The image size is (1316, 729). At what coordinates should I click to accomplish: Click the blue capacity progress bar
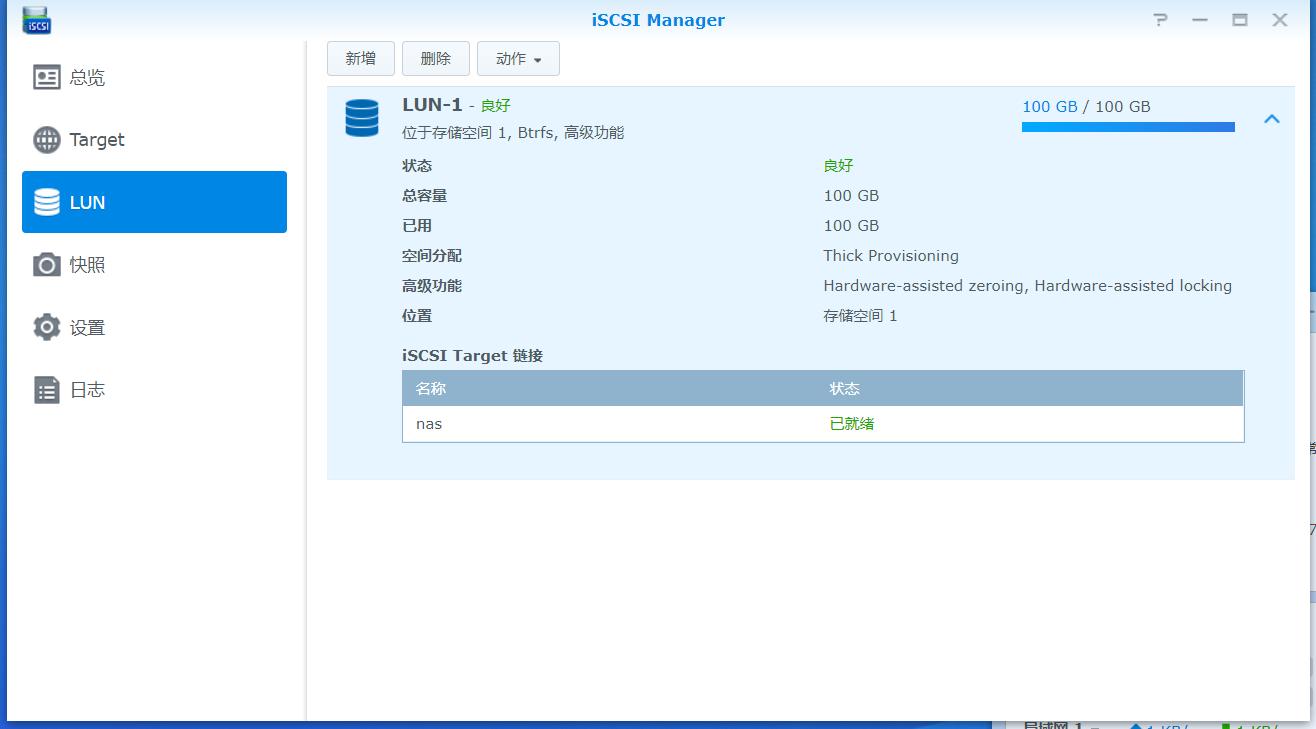coord(1127,127)
